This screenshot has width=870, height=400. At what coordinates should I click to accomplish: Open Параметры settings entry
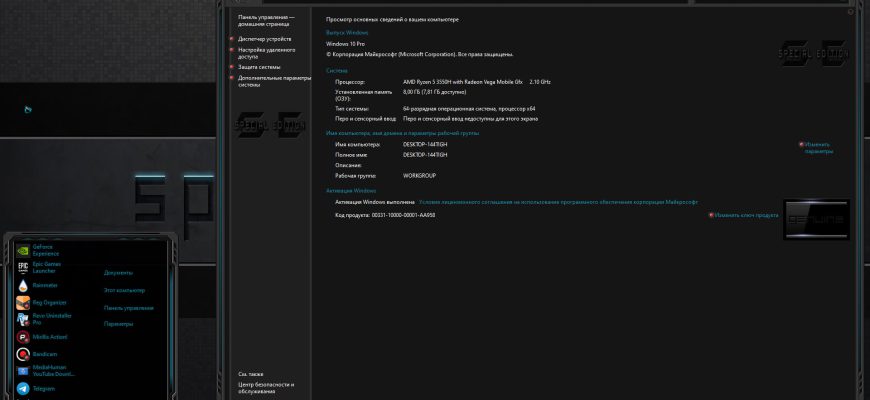(x=118, y=324)
